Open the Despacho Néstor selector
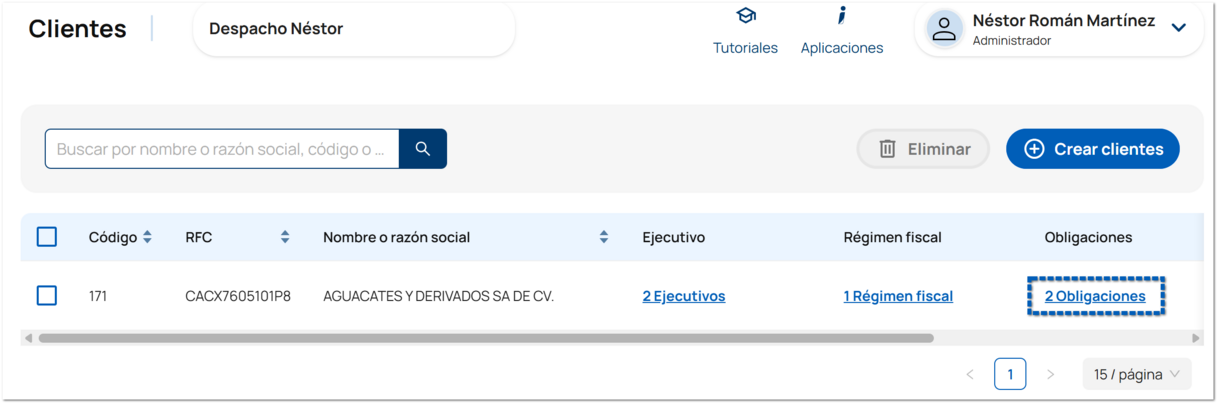The image size is (1218, 404). pos(353,29)
